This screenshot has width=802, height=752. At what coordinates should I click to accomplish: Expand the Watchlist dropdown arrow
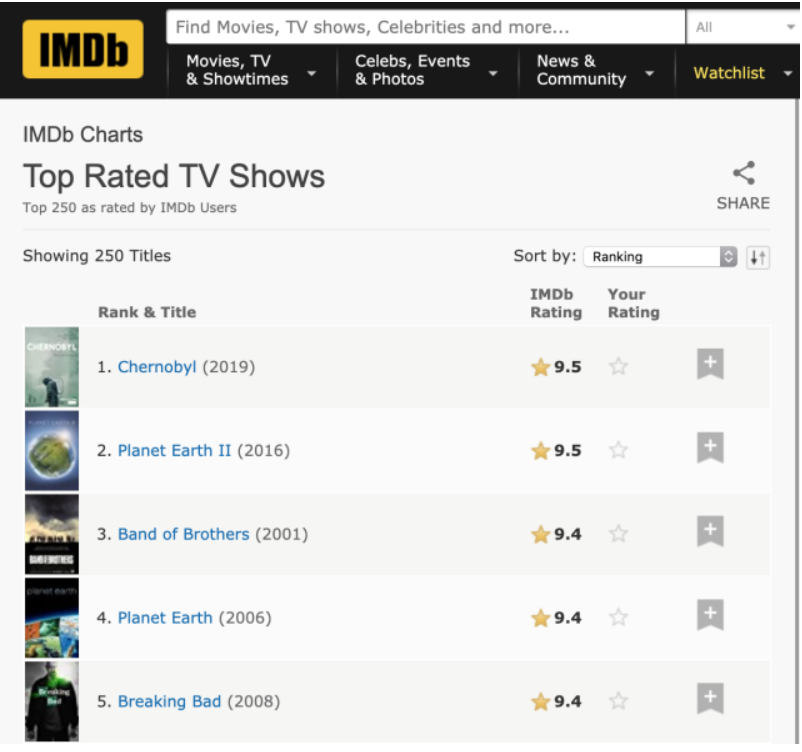787,73
